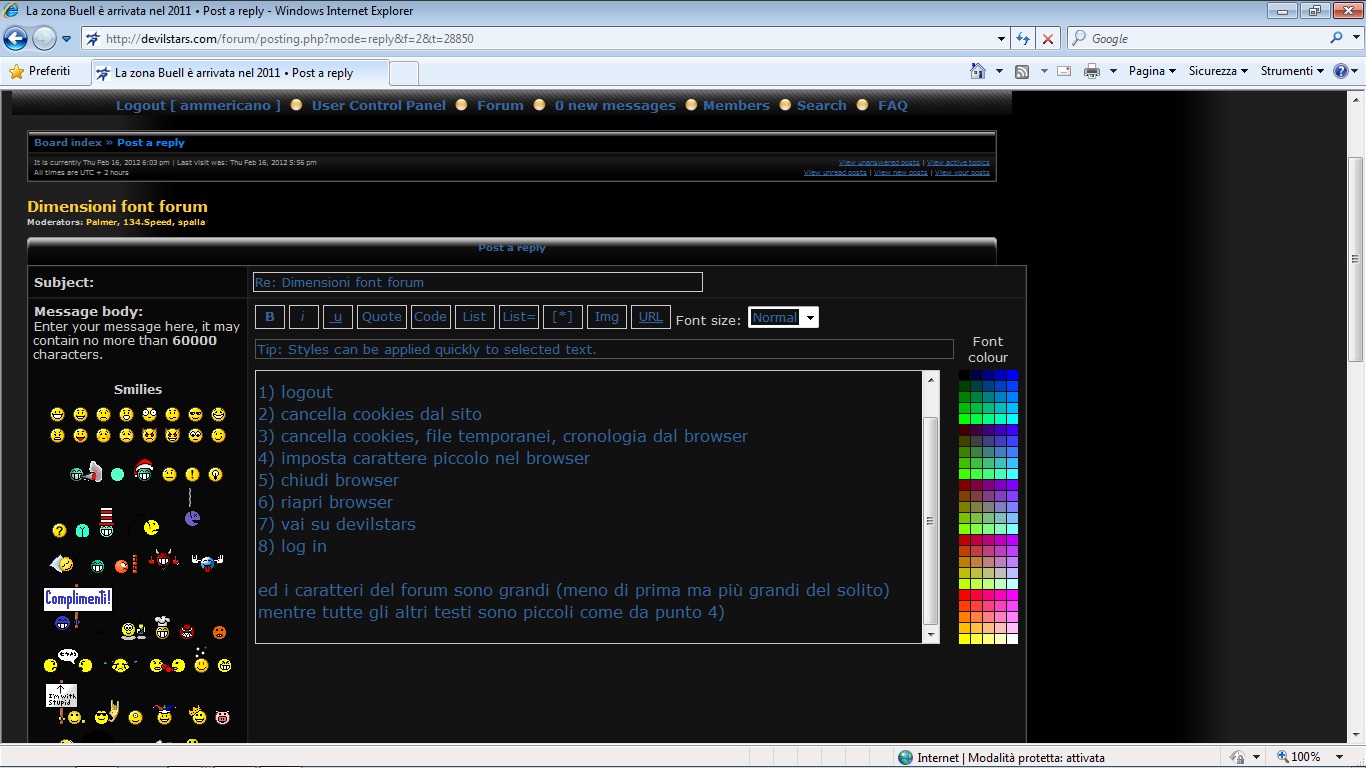The image size is (1366, 768).
Task: Click the browser Back arrow button
Action: pyautogui.click(x=16, y=39)
